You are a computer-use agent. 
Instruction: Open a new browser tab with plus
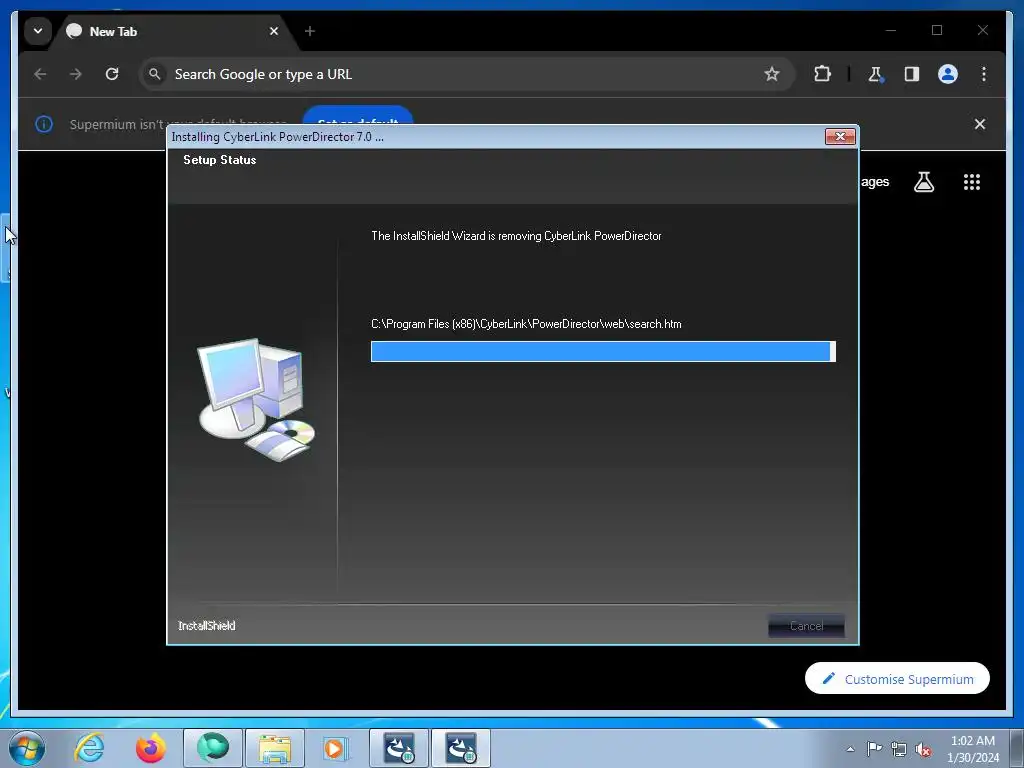310,31
